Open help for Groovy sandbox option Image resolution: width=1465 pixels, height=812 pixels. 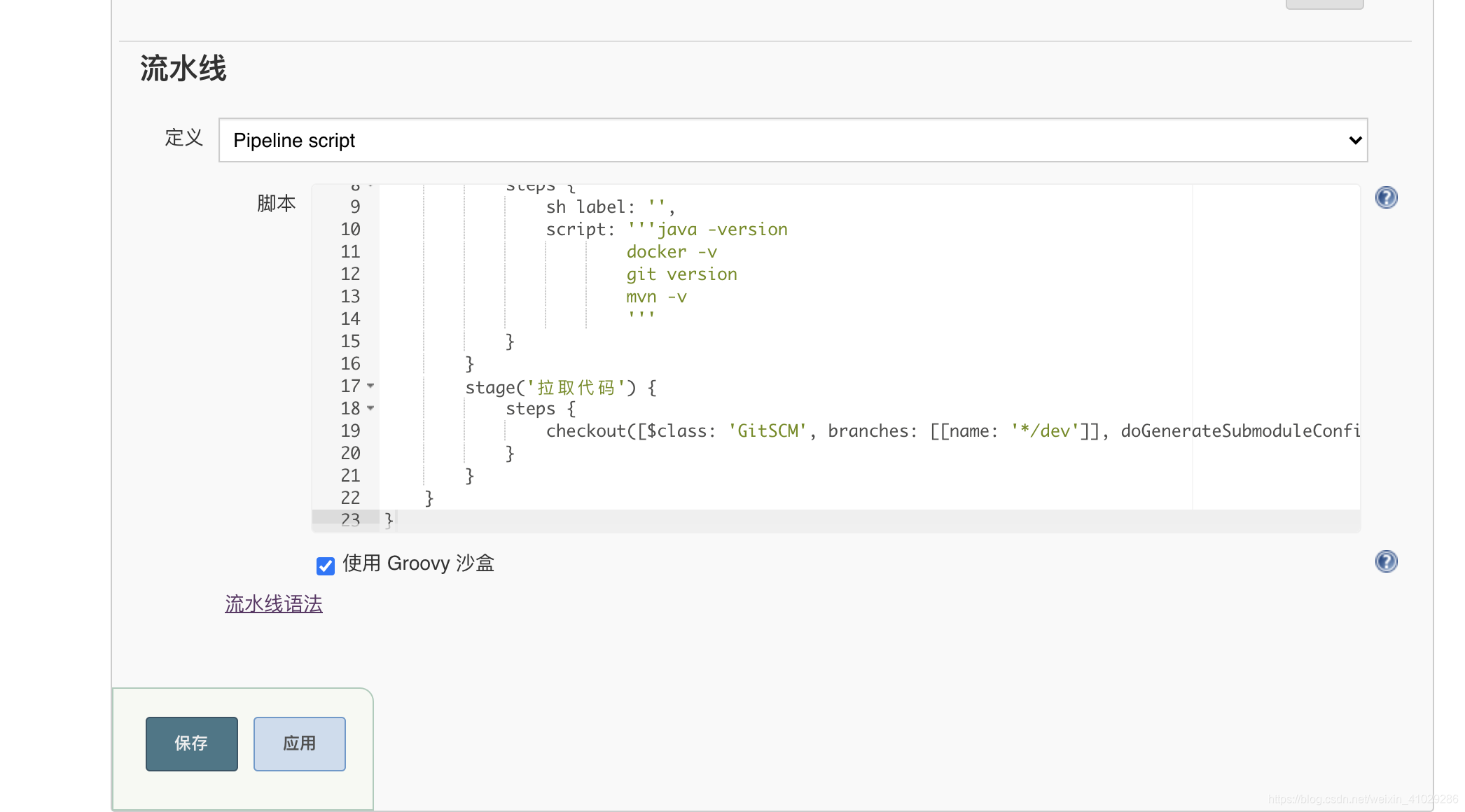(1386, 561)
